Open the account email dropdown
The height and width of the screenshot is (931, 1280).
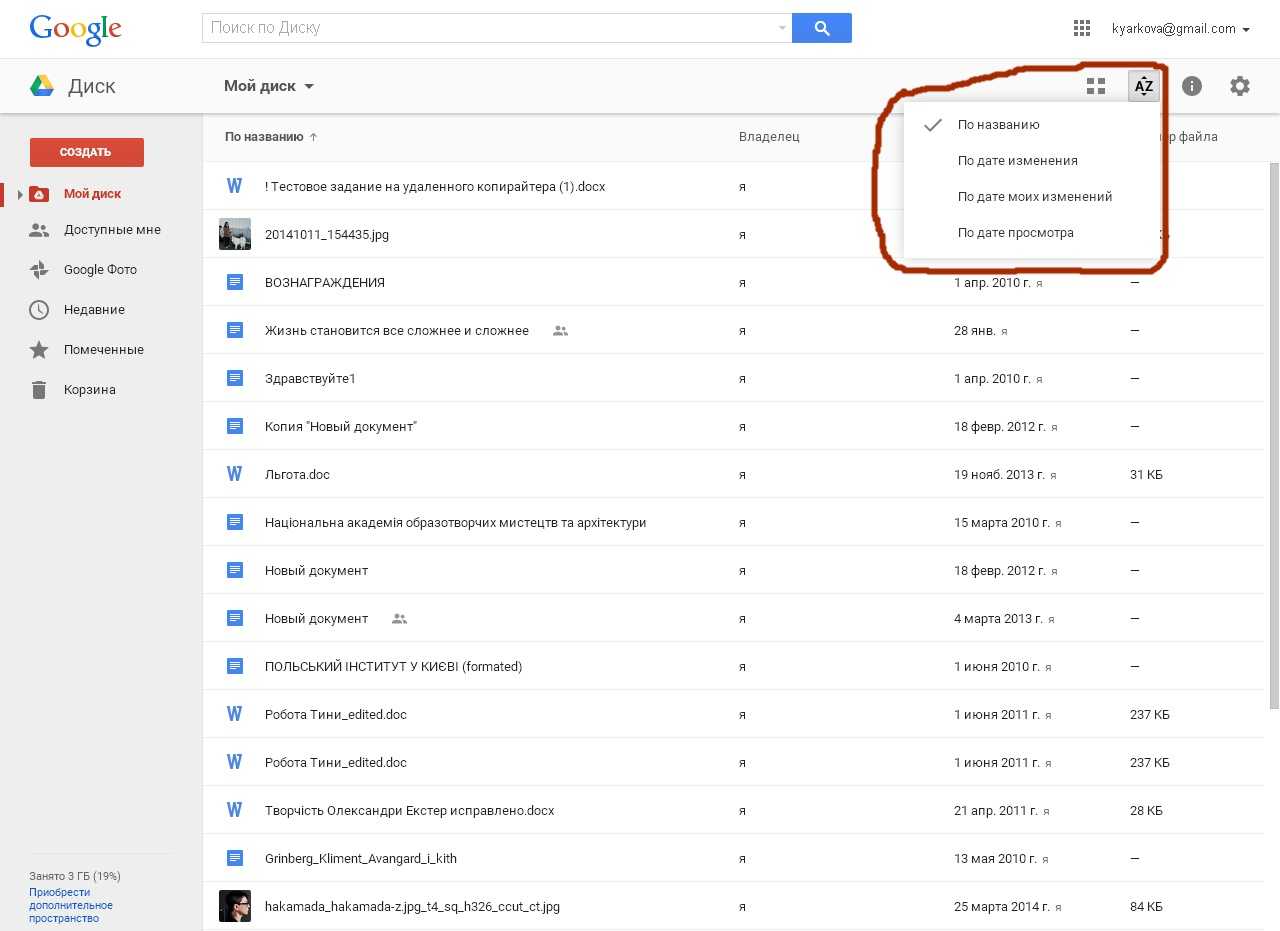[1181, 29]
